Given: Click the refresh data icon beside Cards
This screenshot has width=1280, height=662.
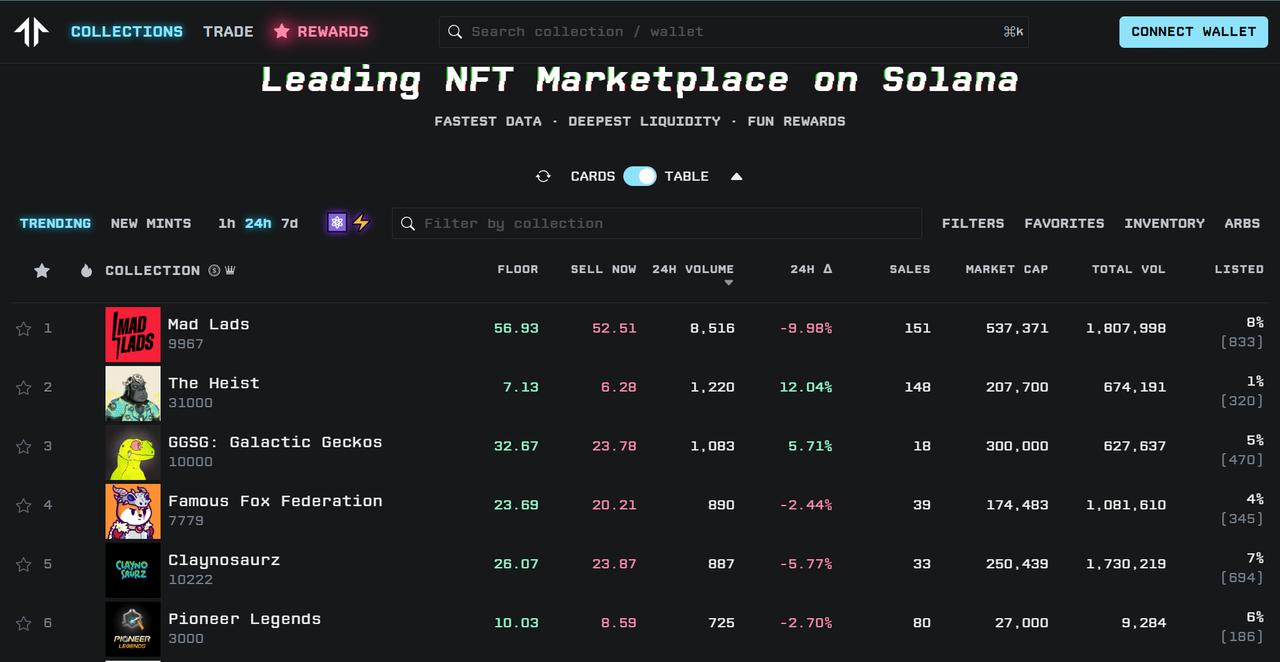Looking at the screenshot, I should pyautogui.click(x=543, y=176).
